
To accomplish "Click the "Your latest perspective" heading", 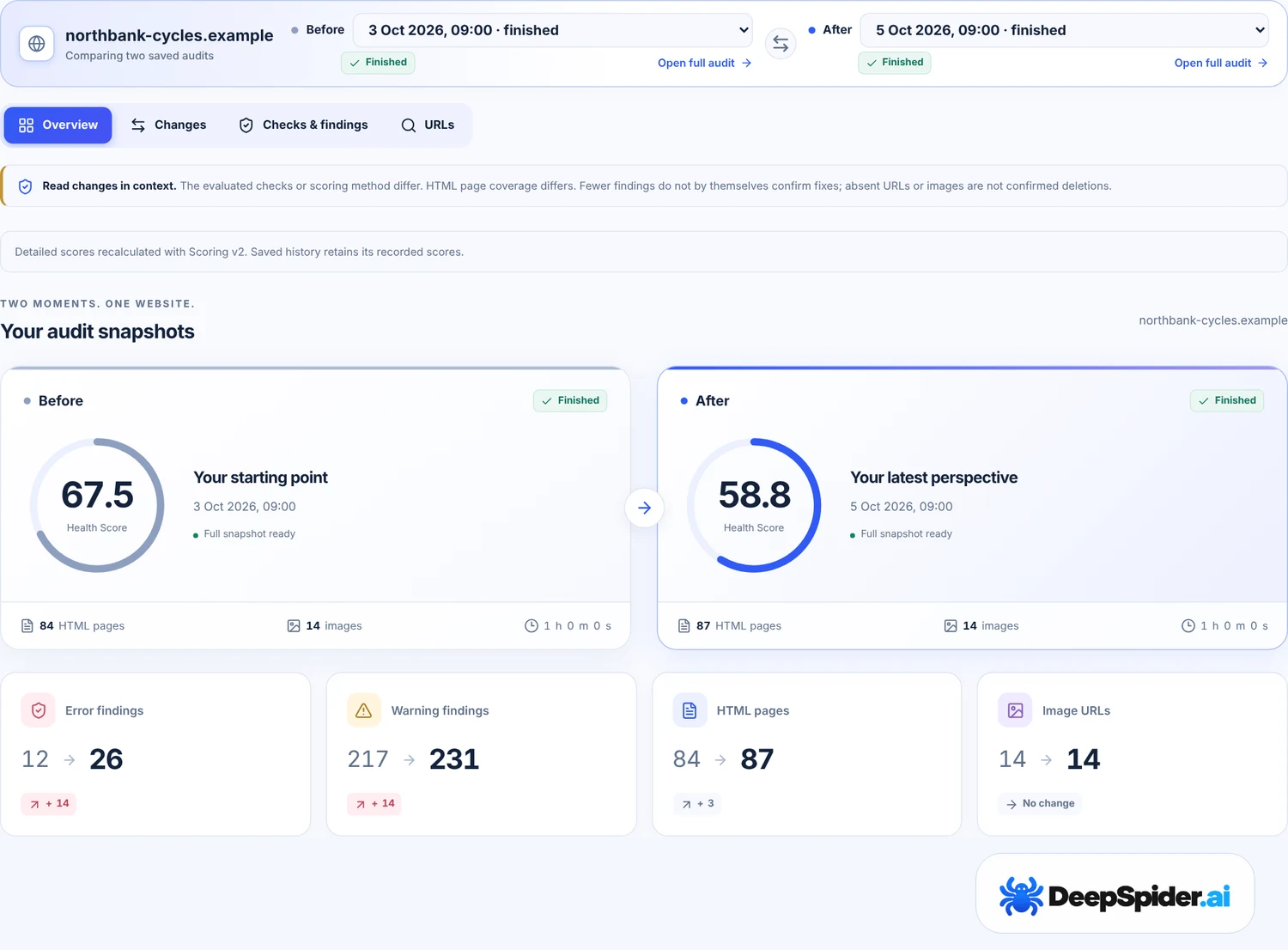I will (934, 478).
